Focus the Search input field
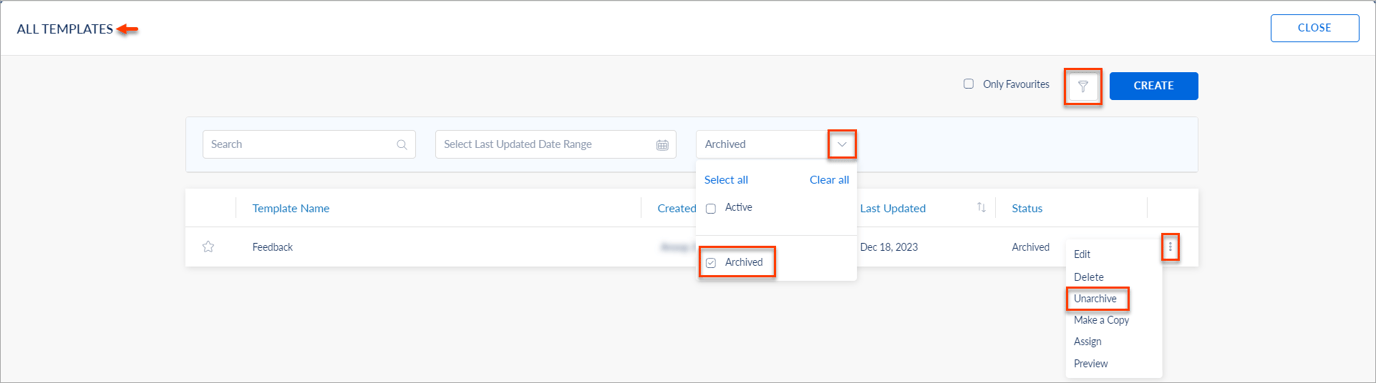 (x=309, y=144)
